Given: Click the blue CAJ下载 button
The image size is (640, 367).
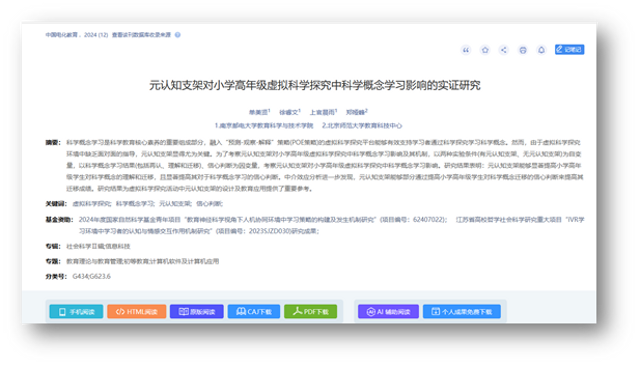Looking at the screenshot, I should [x=254, y=311].
